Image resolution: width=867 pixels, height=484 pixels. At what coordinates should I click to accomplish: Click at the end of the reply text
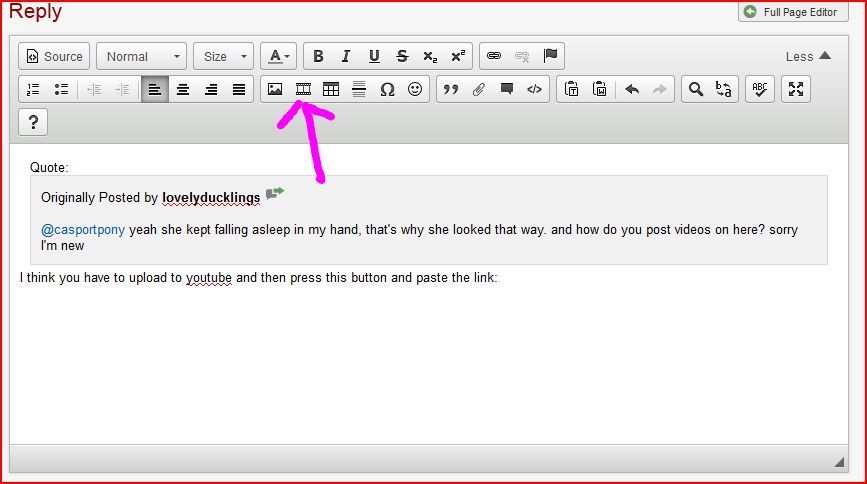click(x=498, y=277)
